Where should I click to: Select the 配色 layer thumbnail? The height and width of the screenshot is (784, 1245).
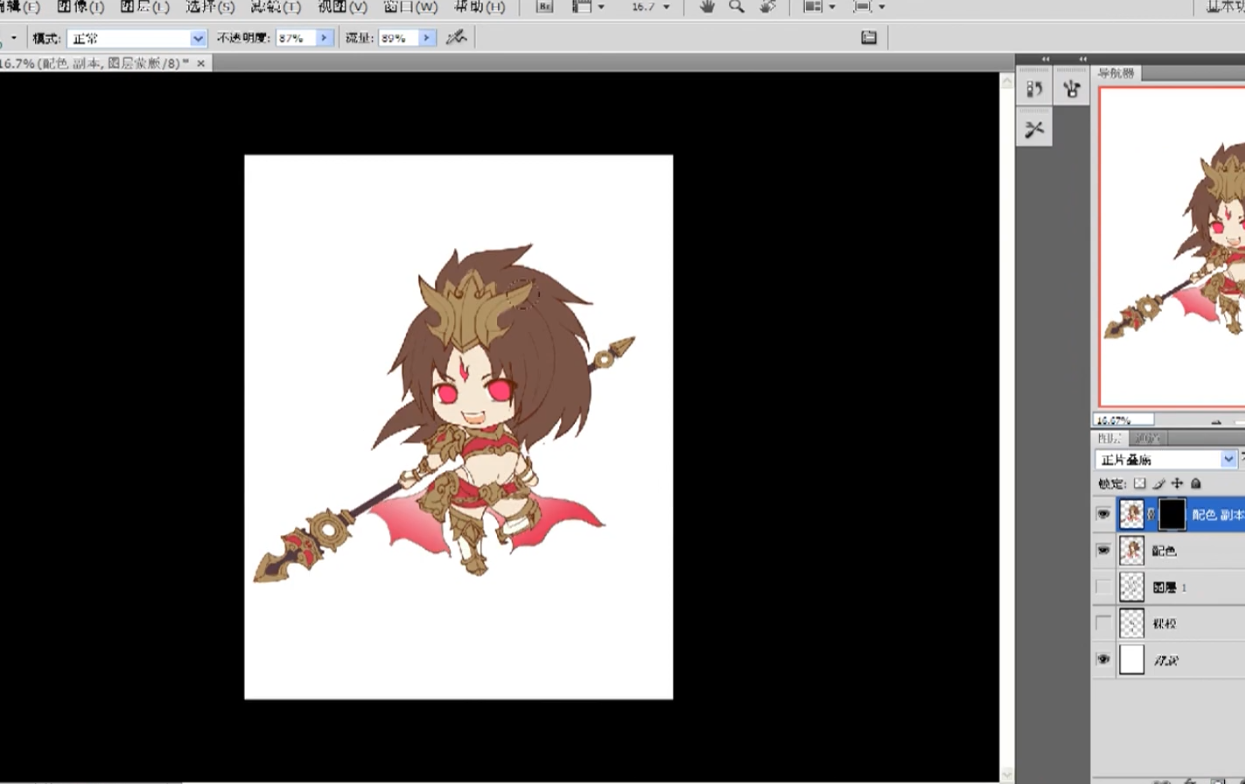pos(1132,550)
